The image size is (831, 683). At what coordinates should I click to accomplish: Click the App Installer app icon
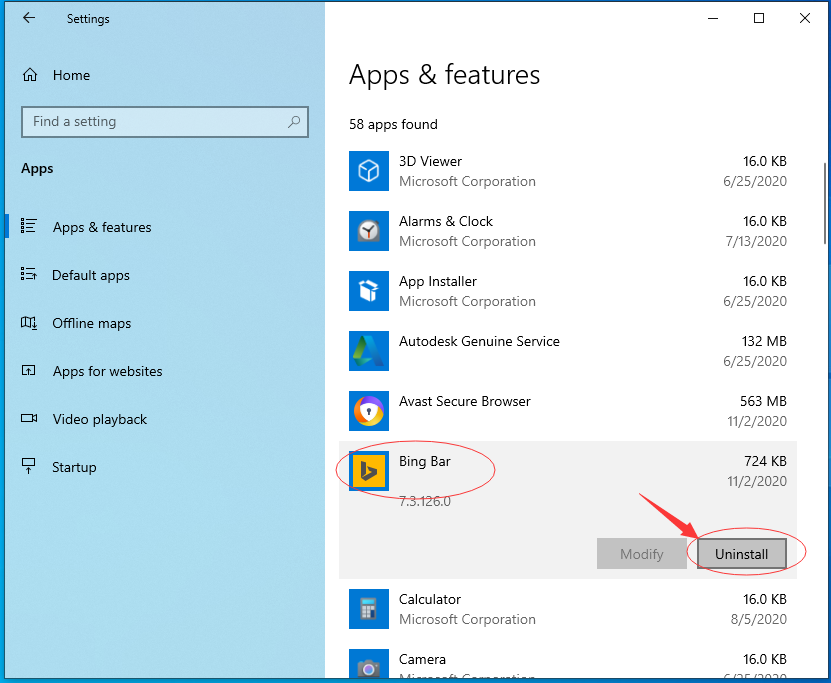pos(368,290)
